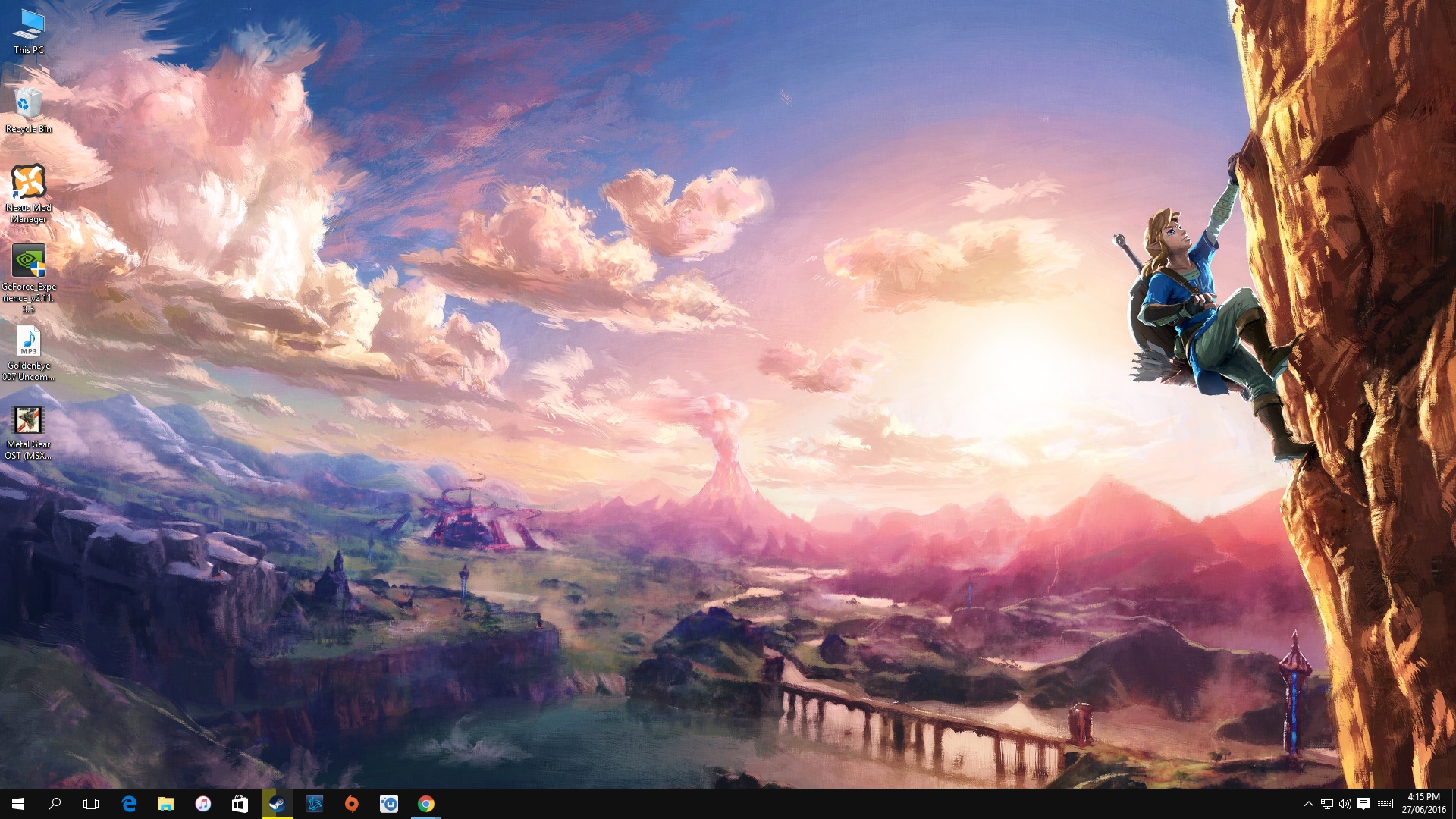Launch Microsoft Edge from the taskbar

(x=129, y=804)
